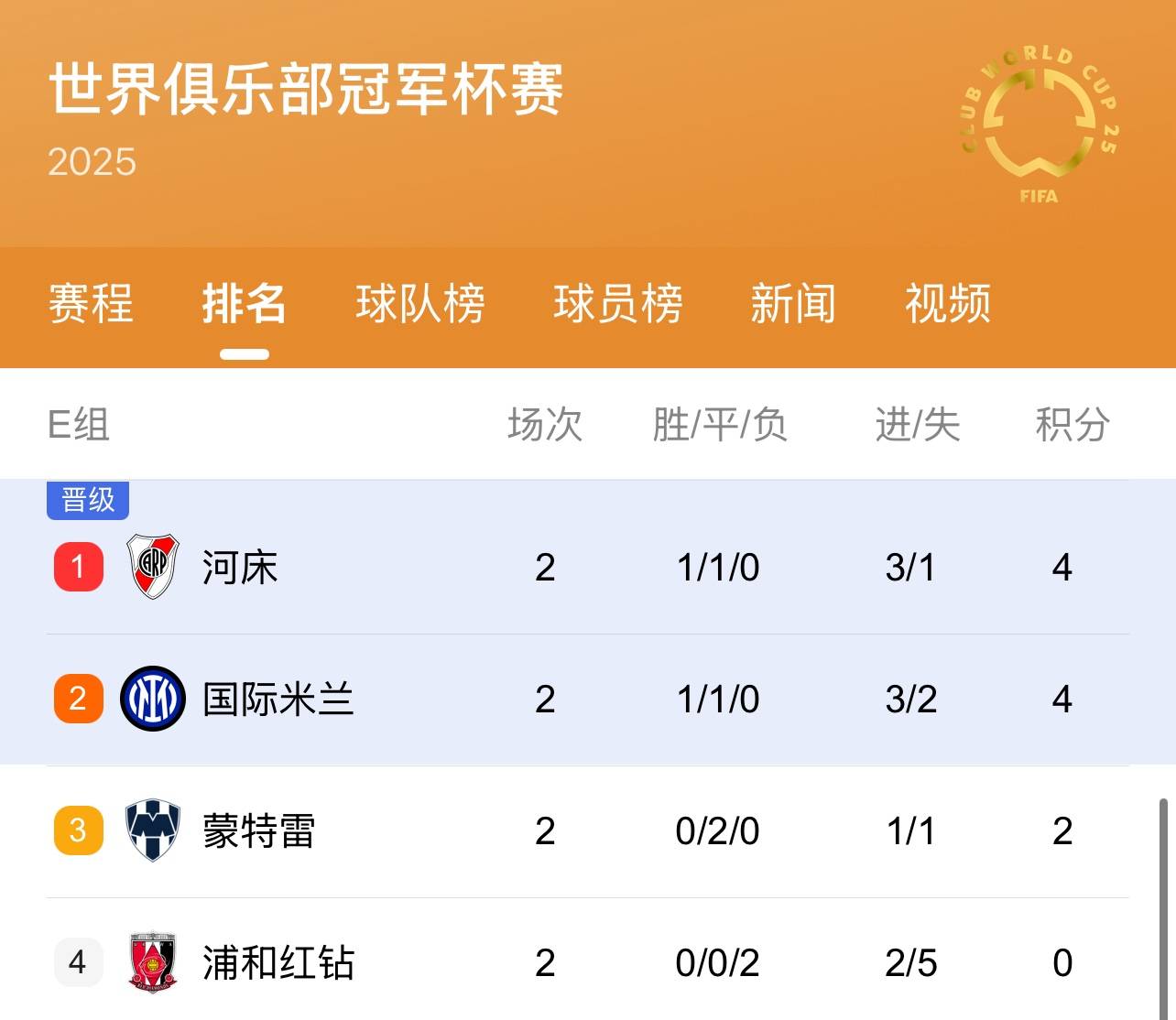This screenshot has height=1020, width=1176.
Task: Switch to the 赛程 tab
Action: click(x=91, y=306)
